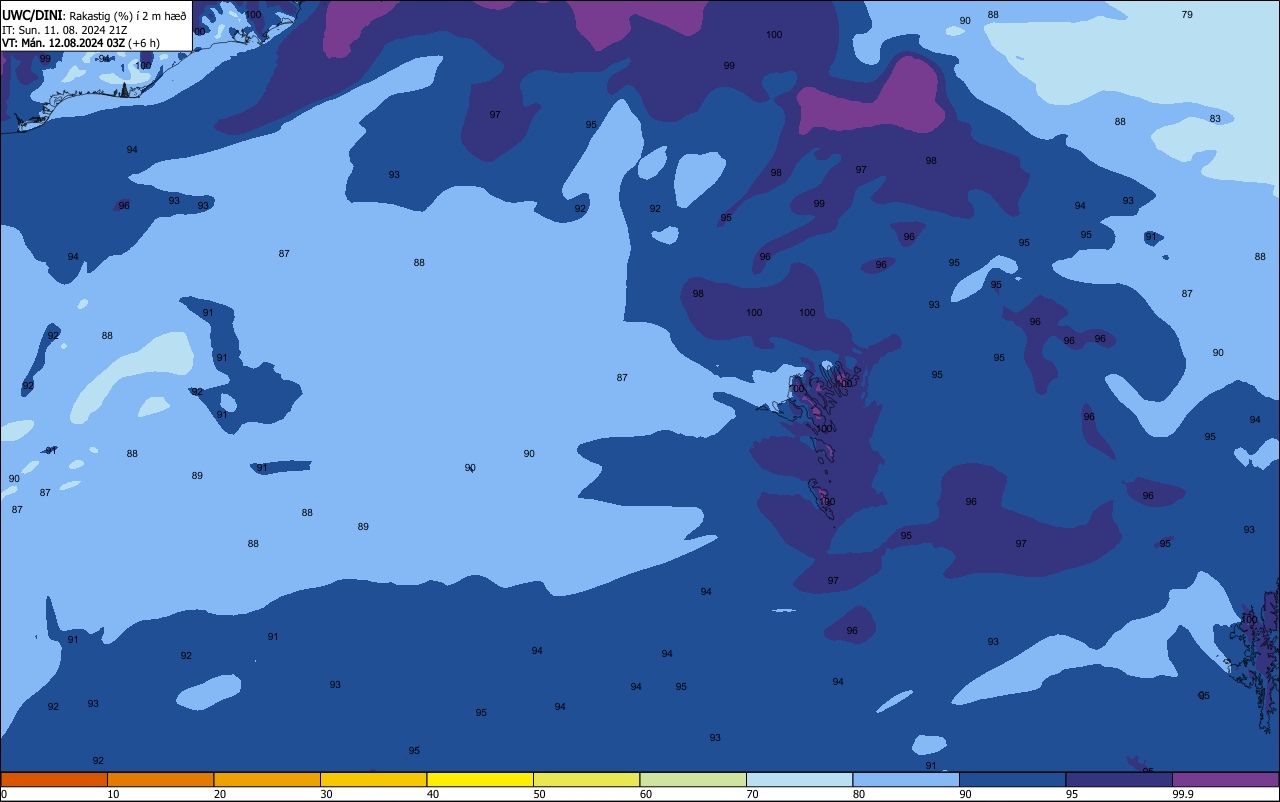Click the legend tick label 20
This screenshot has width=1280, height=802.
point(220,794)
